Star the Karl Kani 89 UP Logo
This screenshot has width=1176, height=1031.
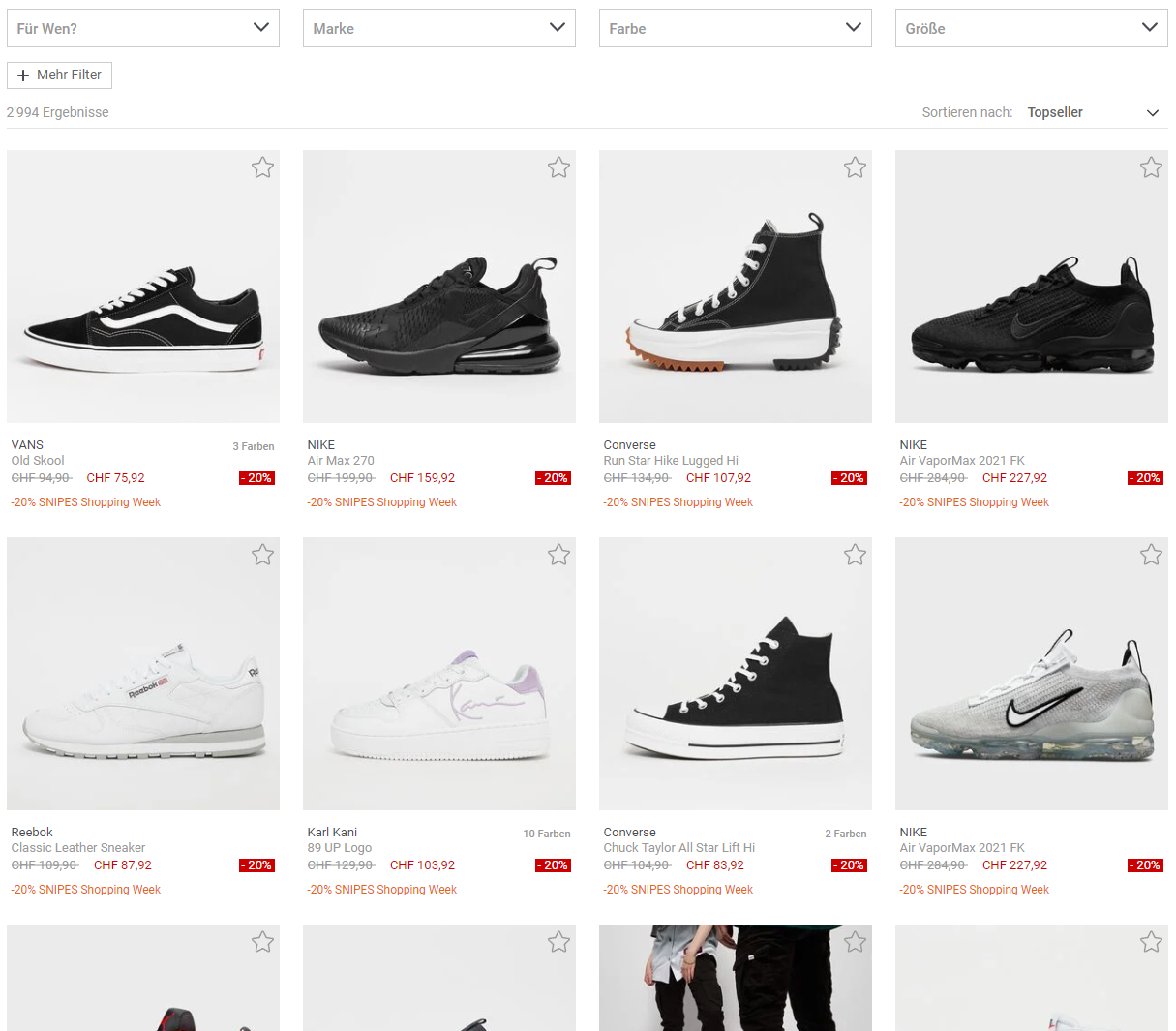558,555
